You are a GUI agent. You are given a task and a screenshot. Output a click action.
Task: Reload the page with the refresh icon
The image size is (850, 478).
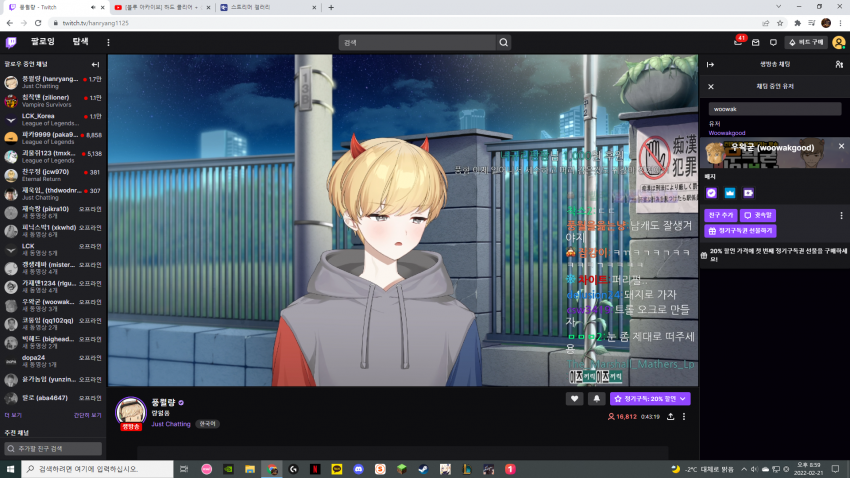click(x=38, y=23)
